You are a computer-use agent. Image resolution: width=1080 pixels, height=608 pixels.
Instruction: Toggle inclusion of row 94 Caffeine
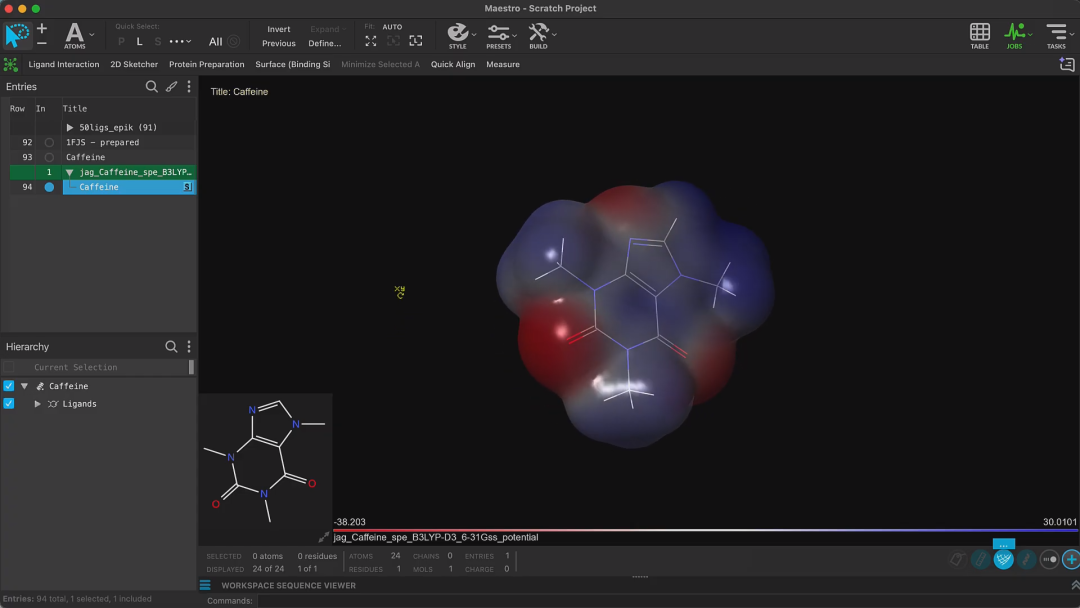pyautogui.click(x=49, y=187)
